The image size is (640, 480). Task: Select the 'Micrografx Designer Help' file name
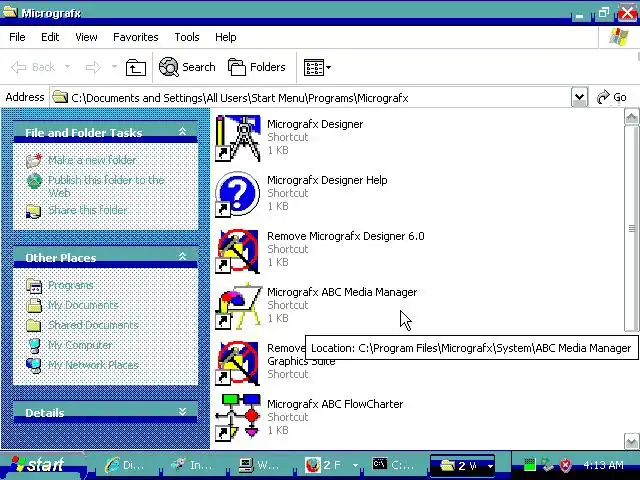click(327, 180)
